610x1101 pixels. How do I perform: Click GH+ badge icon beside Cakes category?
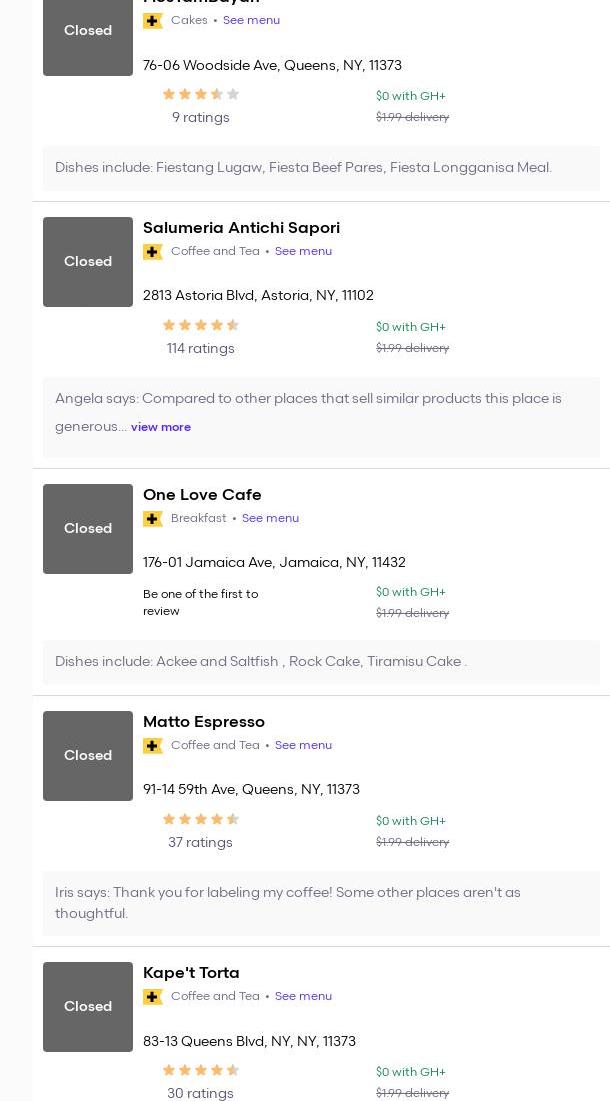coord(153,21)
